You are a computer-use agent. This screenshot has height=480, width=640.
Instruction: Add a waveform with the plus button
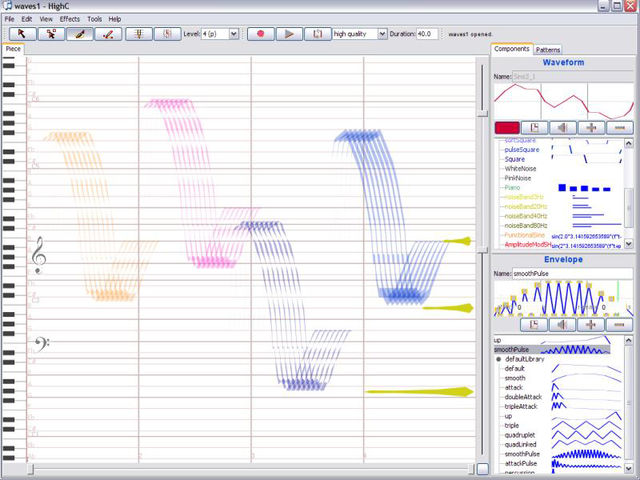point(591,128)
